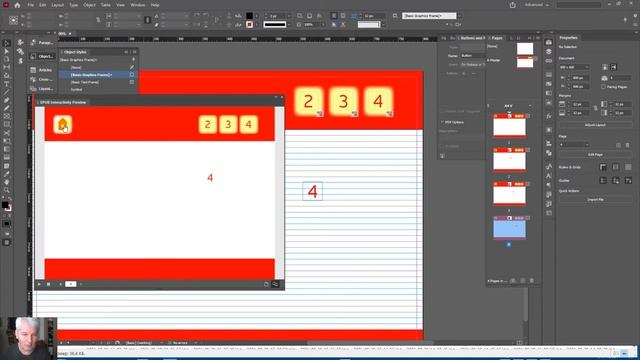
Task: Select the page 4 thumbnail in Pages panel
Action: click(509, 229)
